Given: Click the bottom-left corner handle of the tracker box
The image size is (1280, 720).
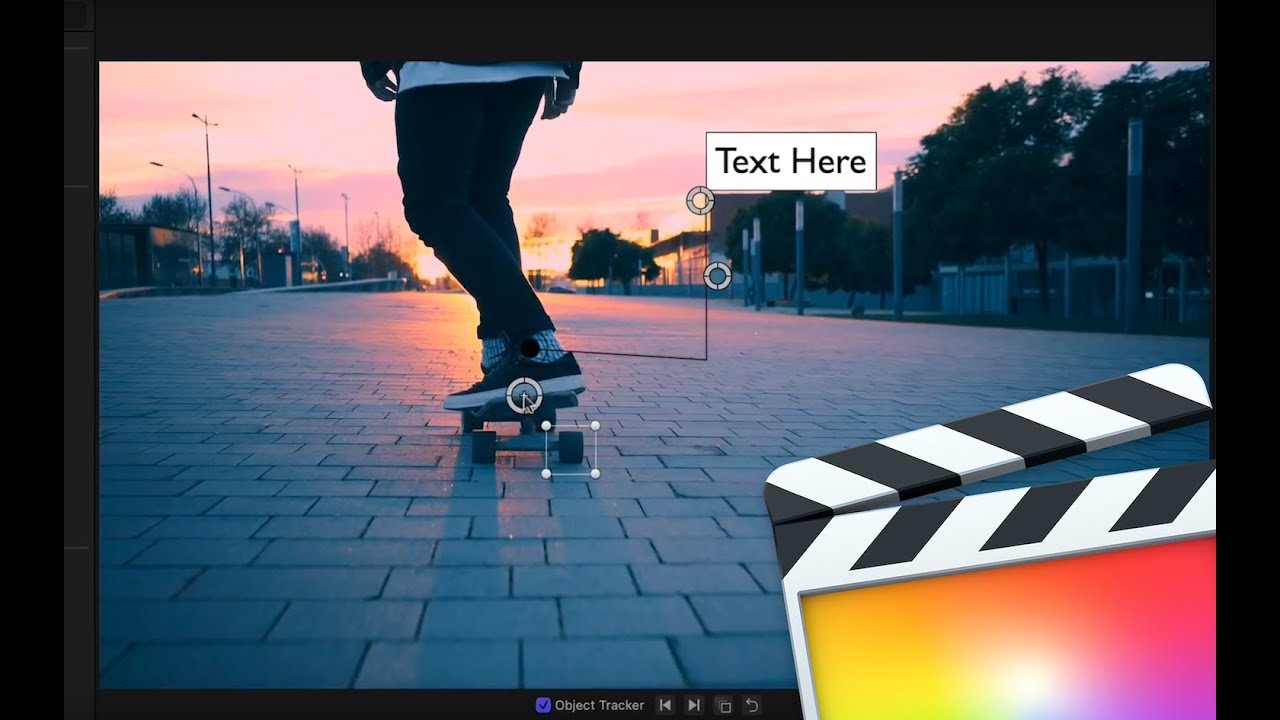Looking at the screenshot, I should click(x=546, y=474).
